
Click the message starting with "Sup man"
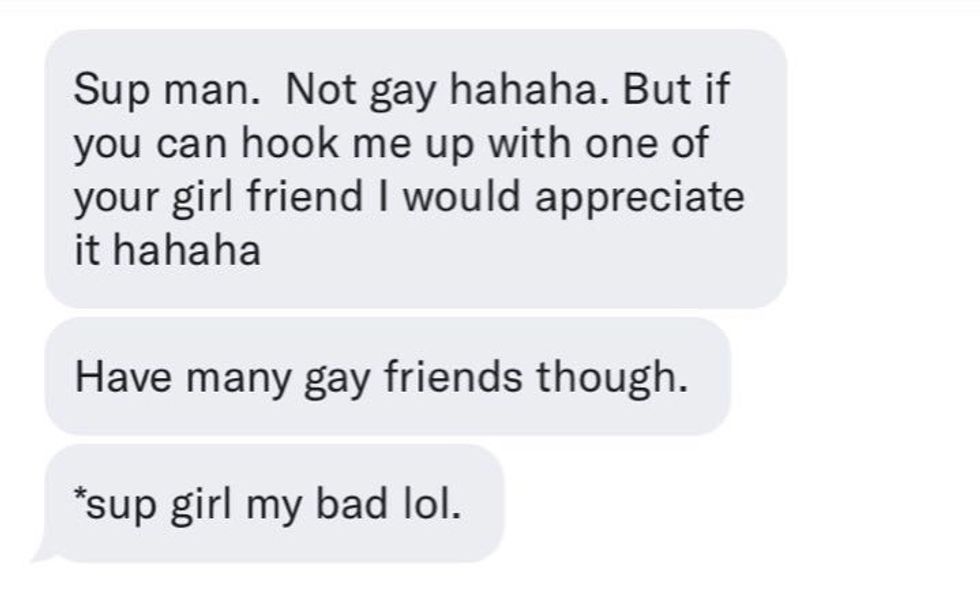pyautogui.click(x=416, y=169)
